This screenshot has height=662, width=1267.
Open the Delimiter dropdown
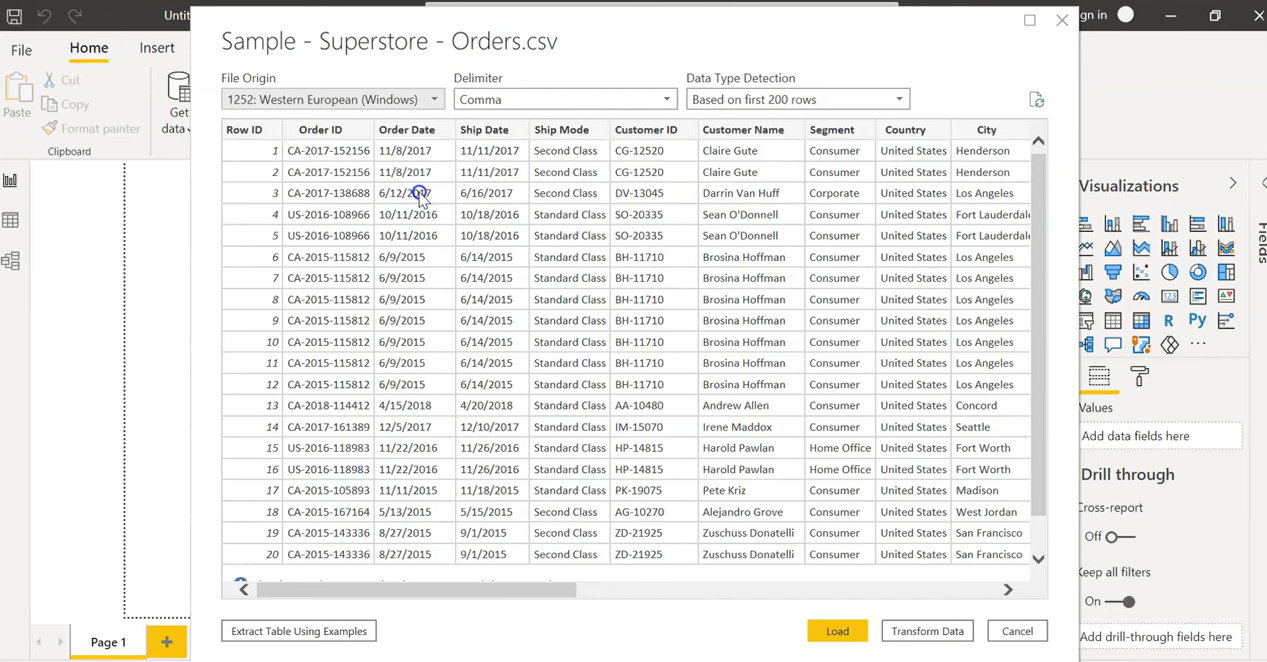(x=565, y=100)
